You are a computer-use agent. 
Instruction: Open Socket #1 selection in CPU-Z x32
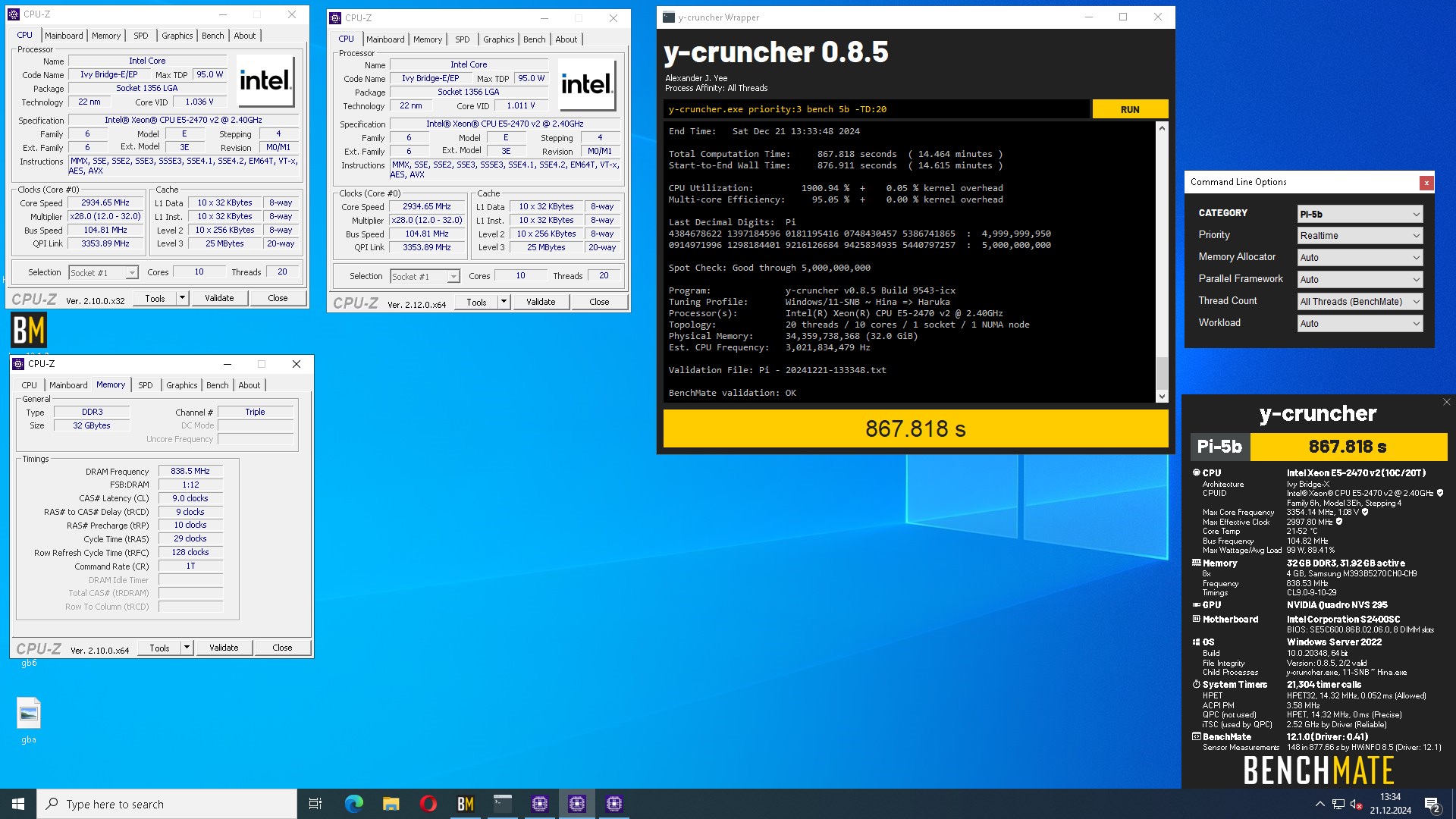[x=103, y=273]
